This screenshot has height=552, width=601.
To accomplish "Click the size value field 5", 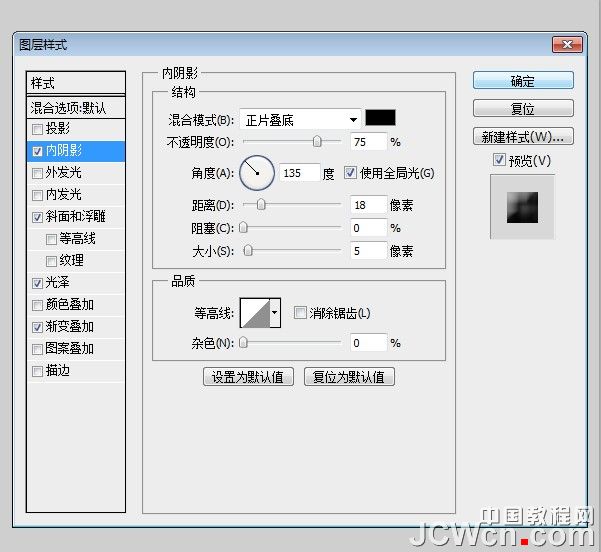I will [x=368, y=251].
